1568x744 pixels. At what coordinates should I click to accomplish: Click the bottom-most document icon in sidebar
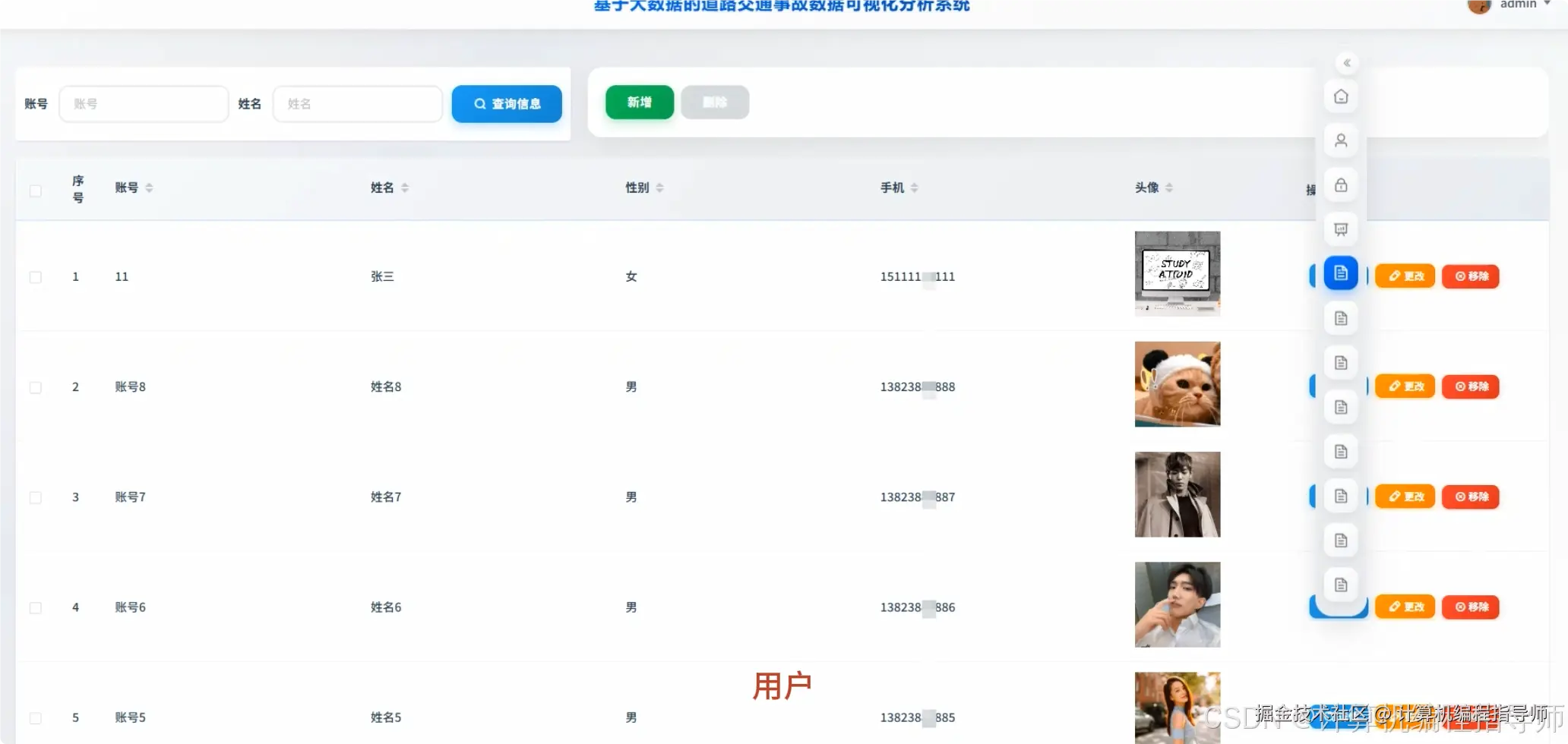click(x=1341, y=584)
